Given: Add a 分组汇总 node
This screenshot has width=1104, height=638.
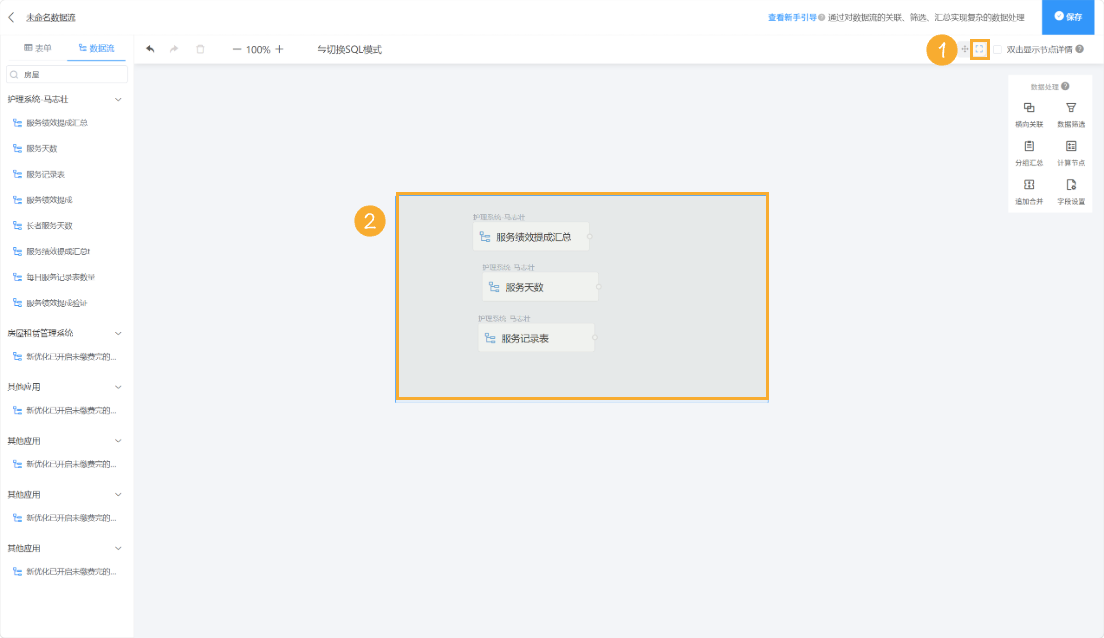Looking at the screenshot, I should click(1029, 154).
